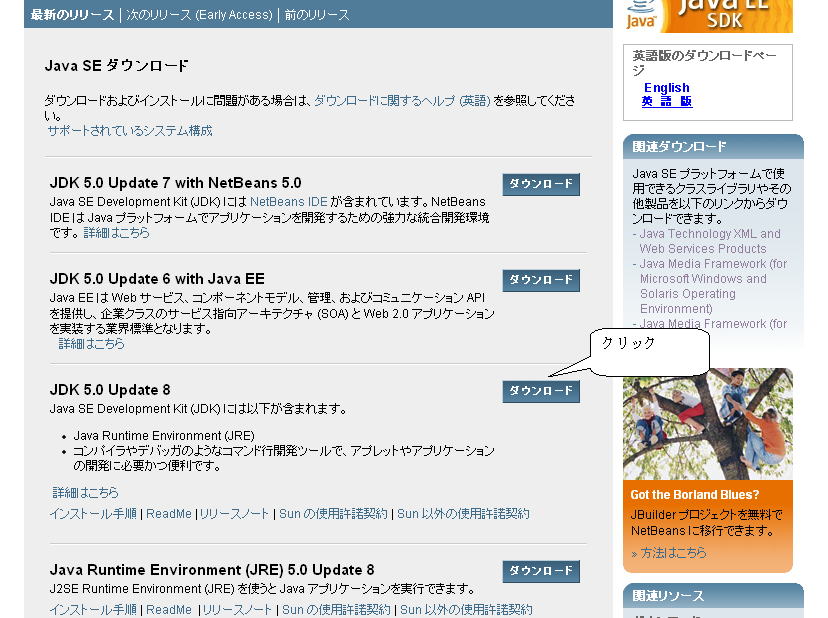
Task: Click the JDK 5.0 Update 6 with Java EE title
Action: 157,279
